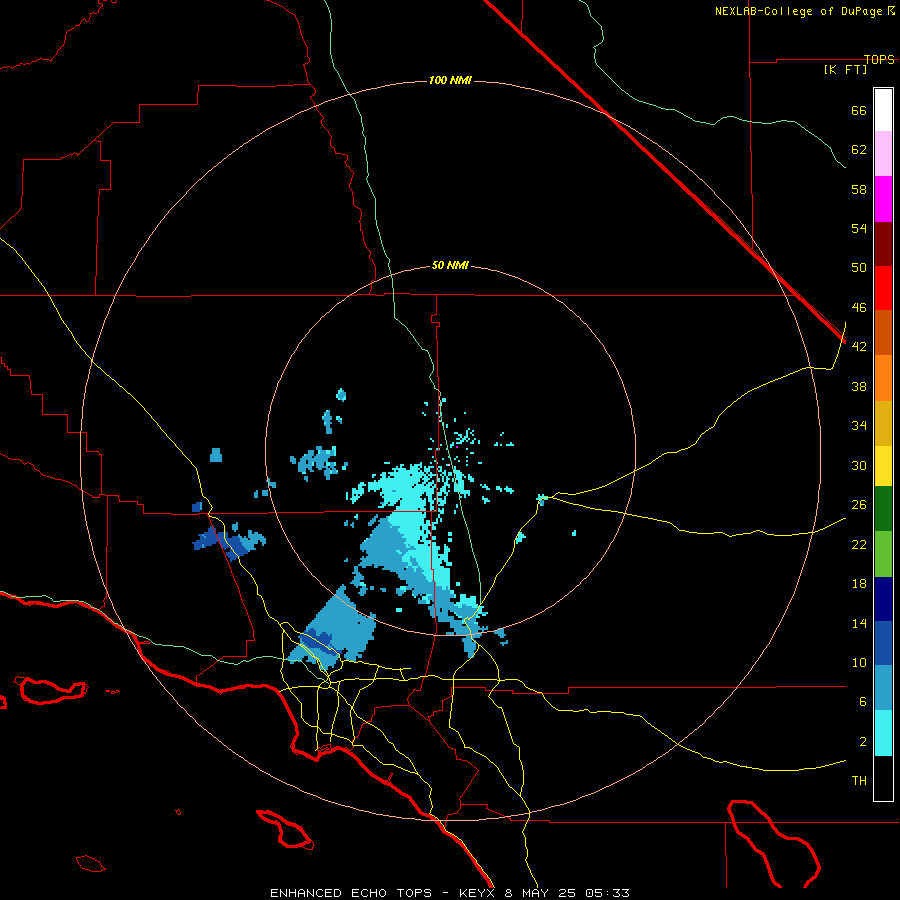
Task: Click the 'TH' scale label
Action: (859, 781)
